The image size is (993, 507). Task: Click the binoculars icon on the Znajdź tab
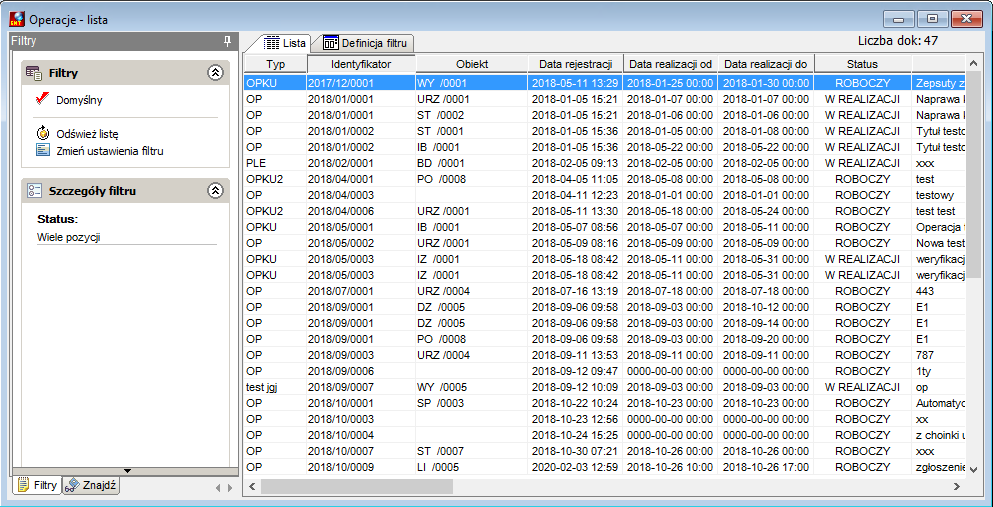click(72, 485)
